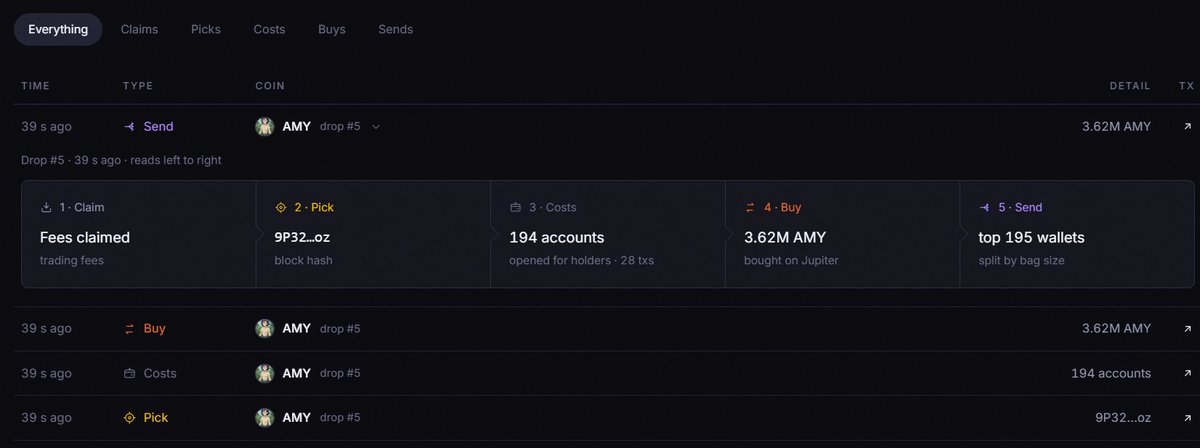
Task: Open the Costs filter tab
Action: pyautogui.click(x=269, y=29)
